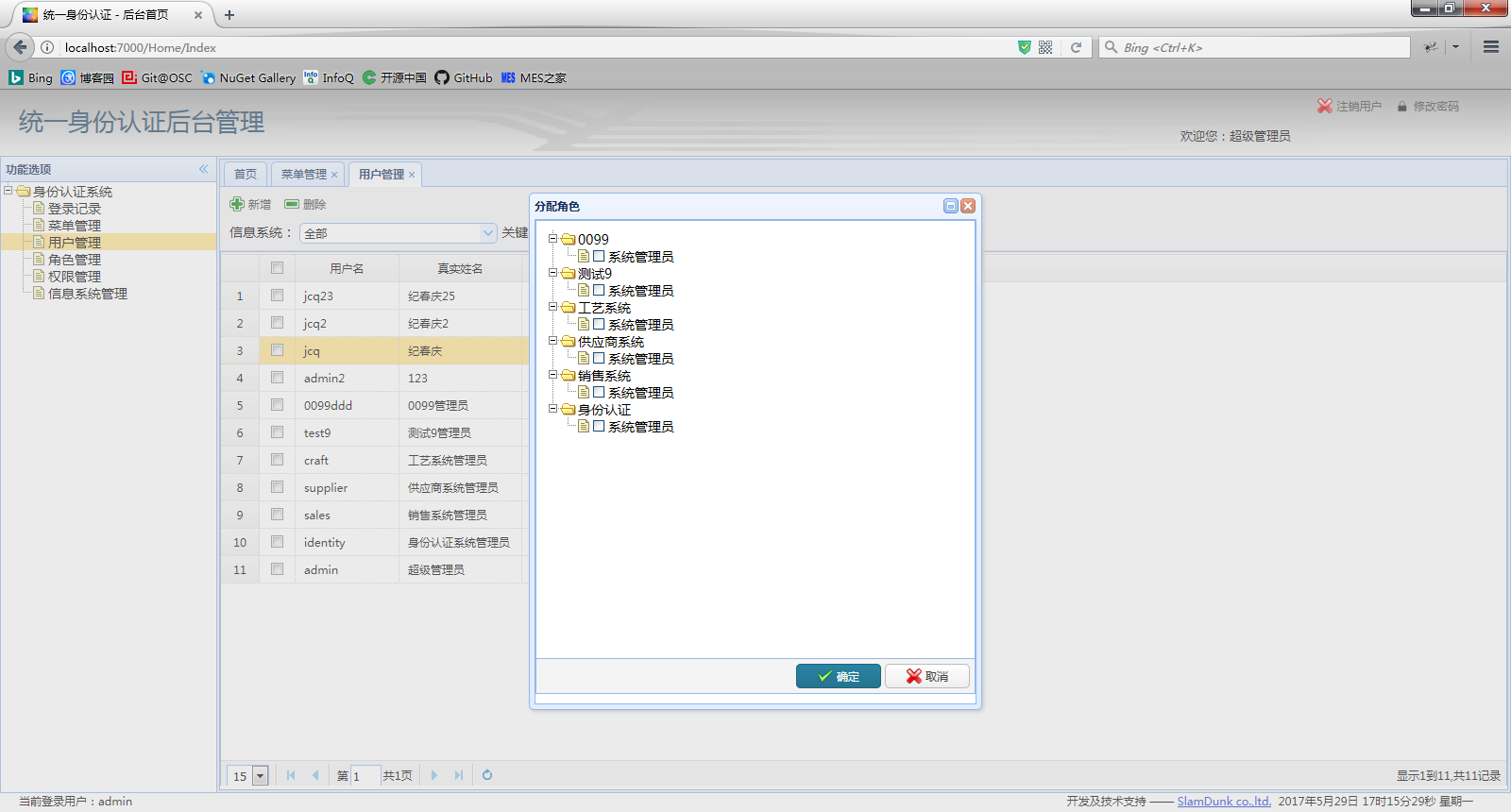The image size is (1511, 812).
Task: Open 权限管理 in the sidebar tree
Action: pyautogui.click(x=75, y=277)
